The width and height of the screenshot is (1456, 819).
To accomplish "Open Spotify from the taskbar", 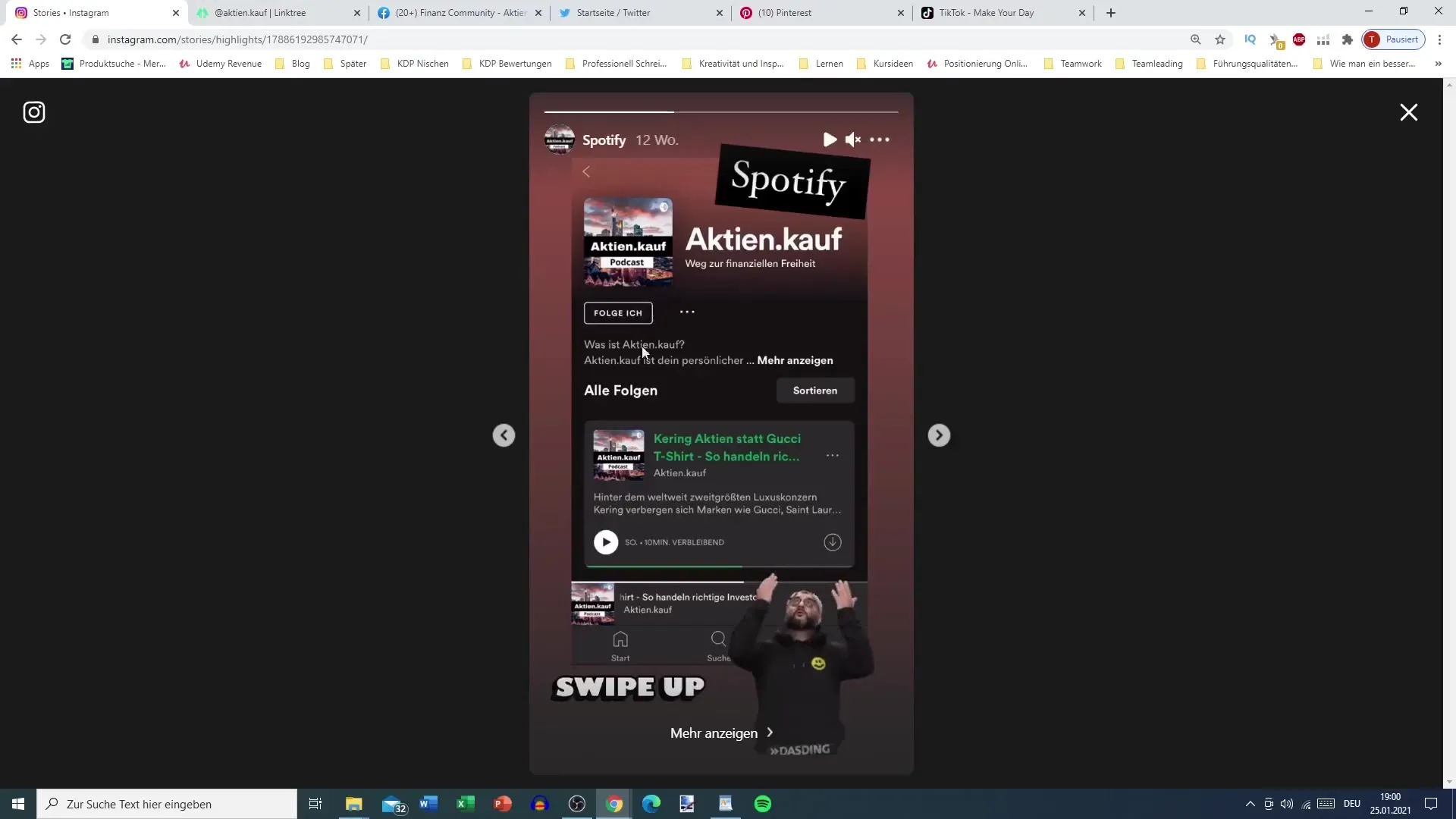I will tap(763, 804).
